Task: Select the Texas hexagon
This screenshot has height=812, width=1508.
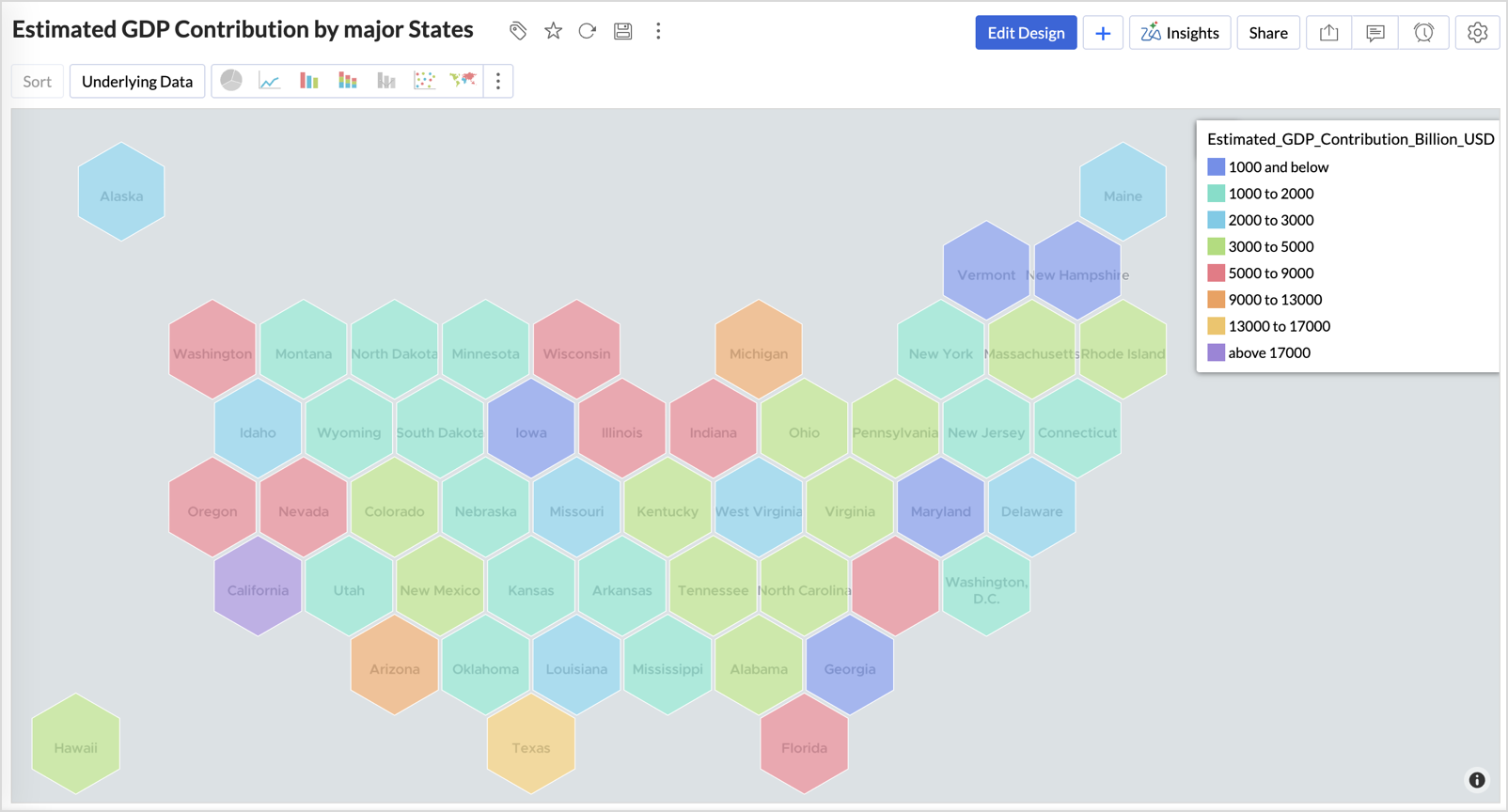Action: 531,744
